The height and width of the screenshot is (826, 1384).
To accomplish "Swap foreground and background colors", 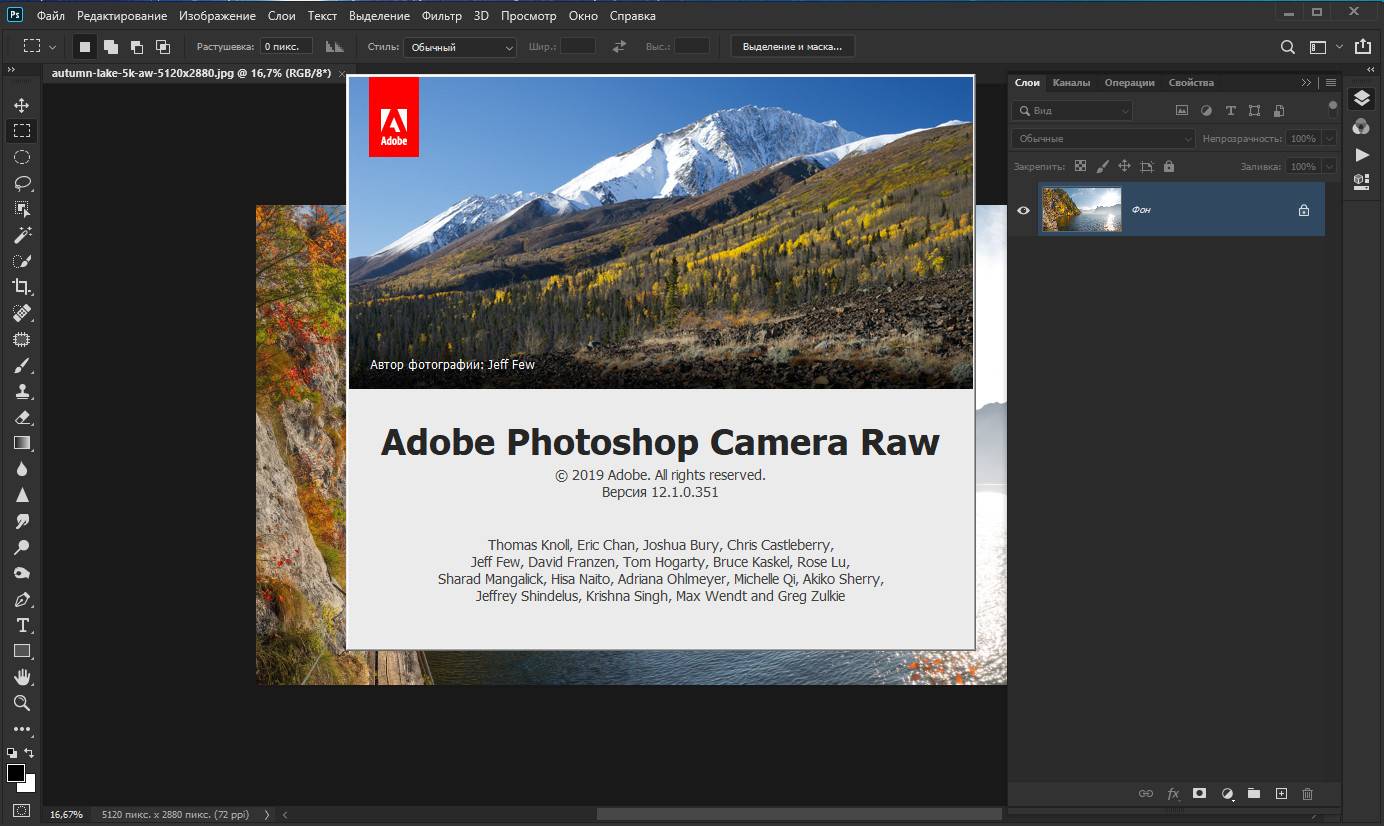I will tap(29, 752).
